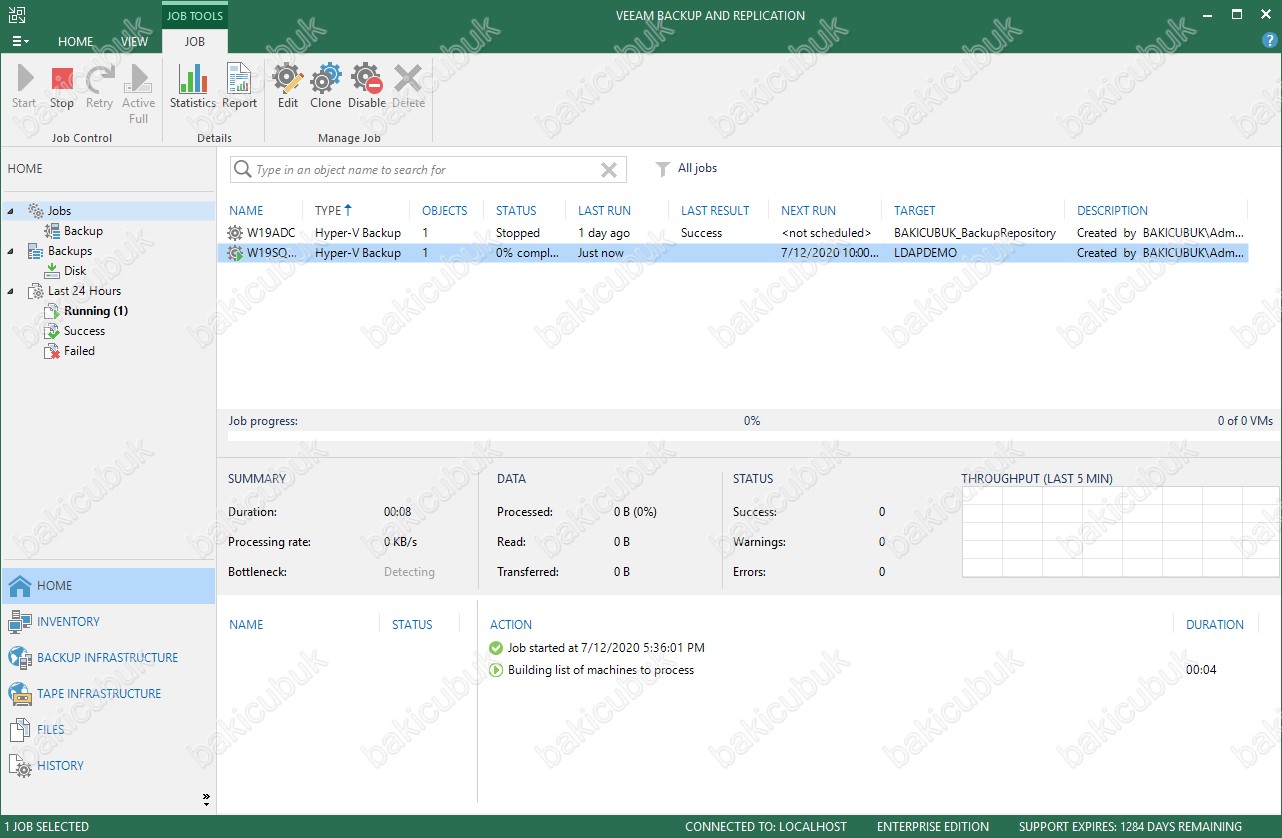The width and height of the screenshot is (1282, 838).
Task: Expand the navigation pane overflow chevron
Action: tap(206, 799)
